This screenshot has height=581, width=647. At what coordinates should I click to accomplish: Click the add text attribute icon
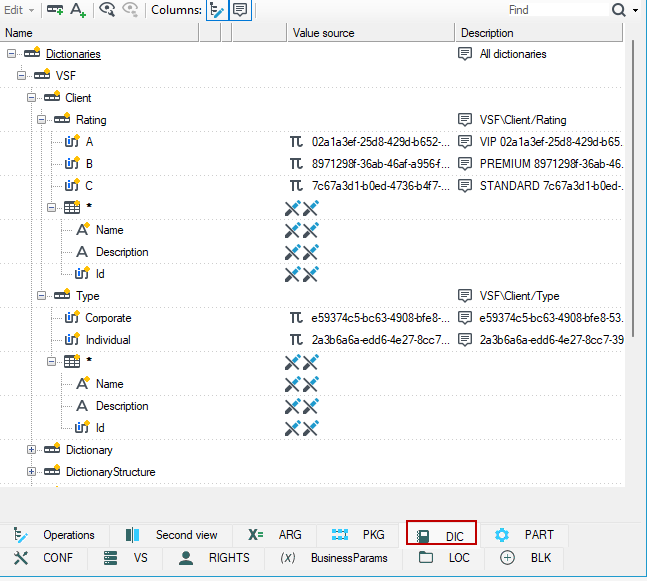pyautogui.click(x=78, y=9)
